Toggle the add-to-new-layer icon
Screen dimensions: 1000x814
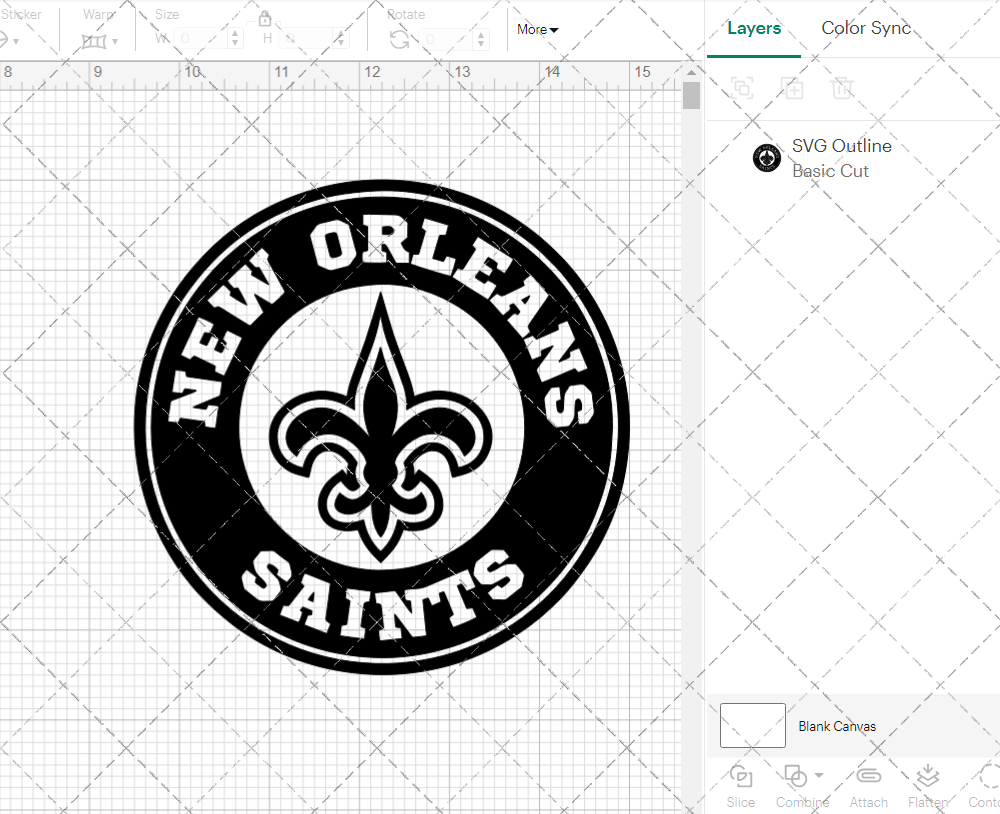pyautogui.click(x=793, y=88)
